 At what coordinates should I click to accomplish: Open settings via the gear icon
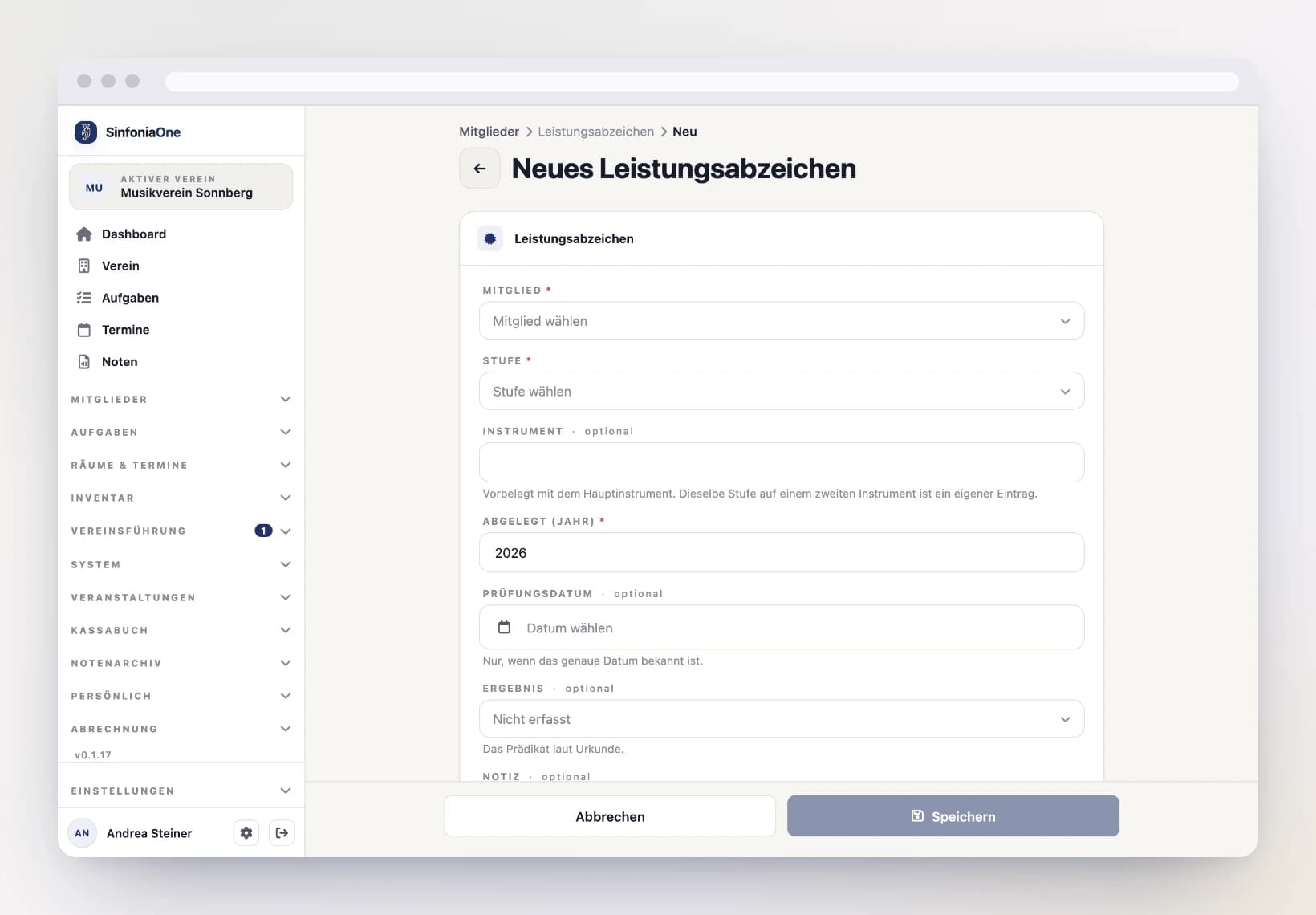pos(246,833)
